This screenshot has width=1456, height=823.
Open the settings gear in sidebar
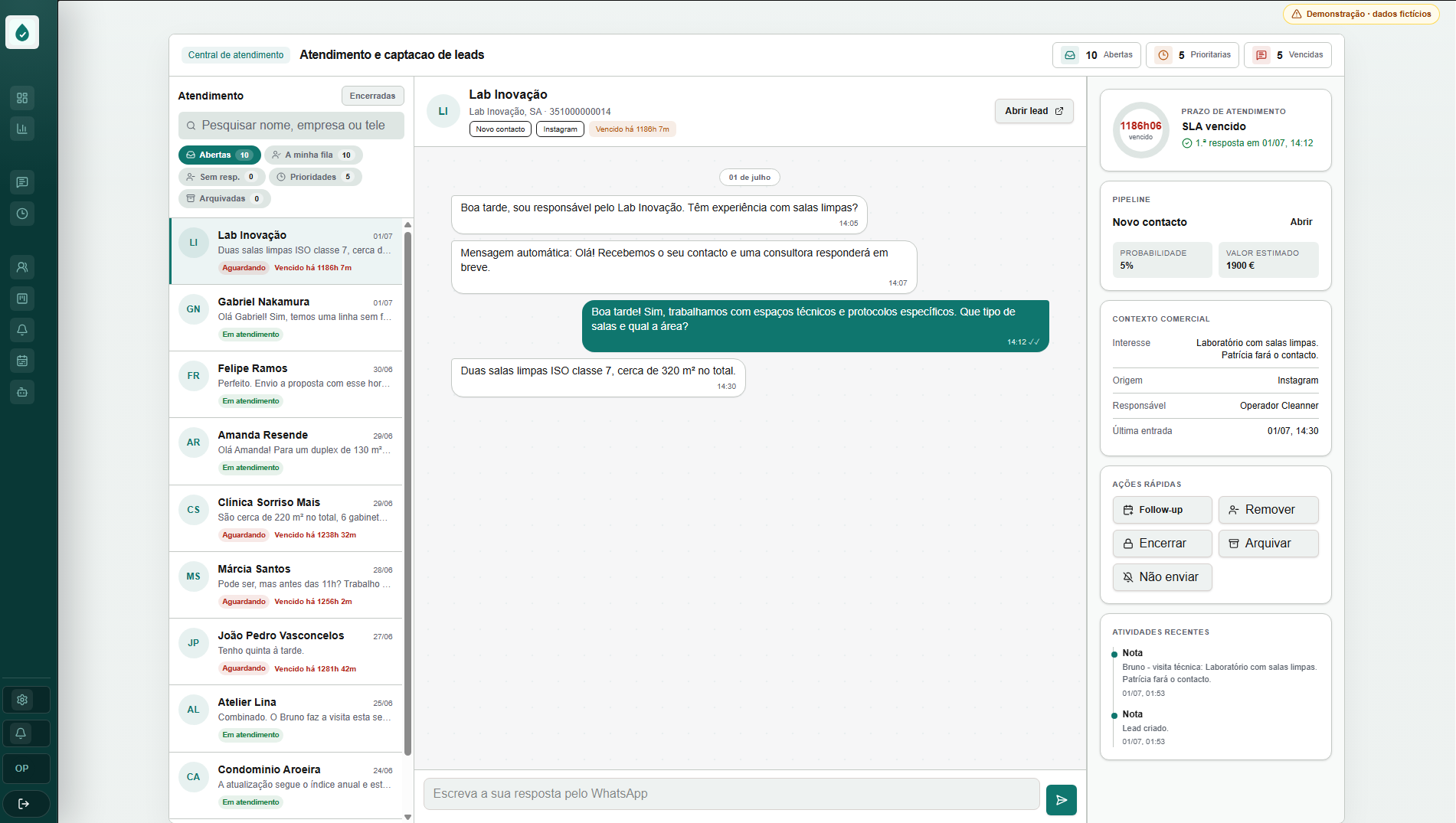point(22,700)
